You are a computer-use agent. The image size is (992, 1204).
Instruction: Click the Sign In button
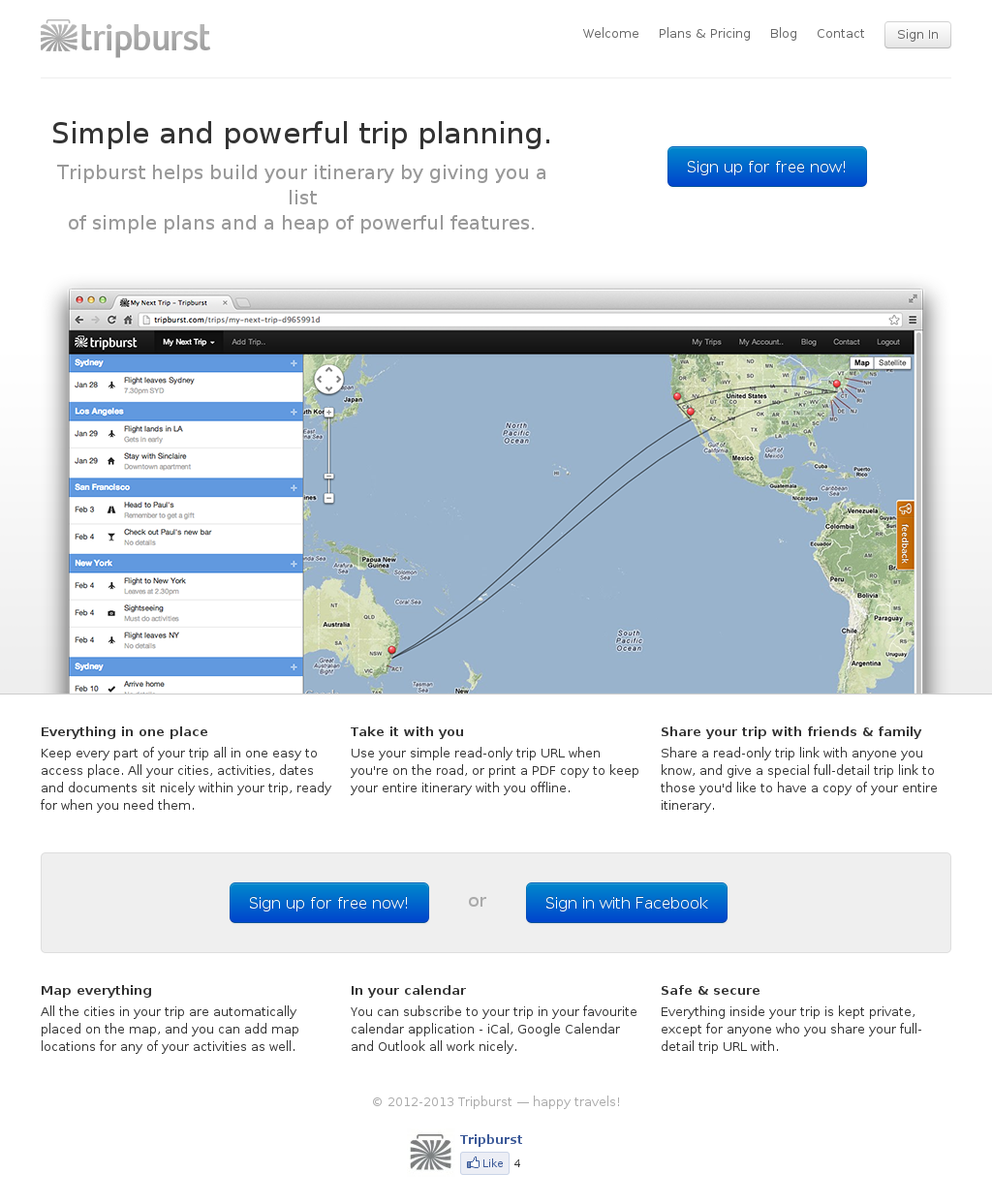coord(917,35)
